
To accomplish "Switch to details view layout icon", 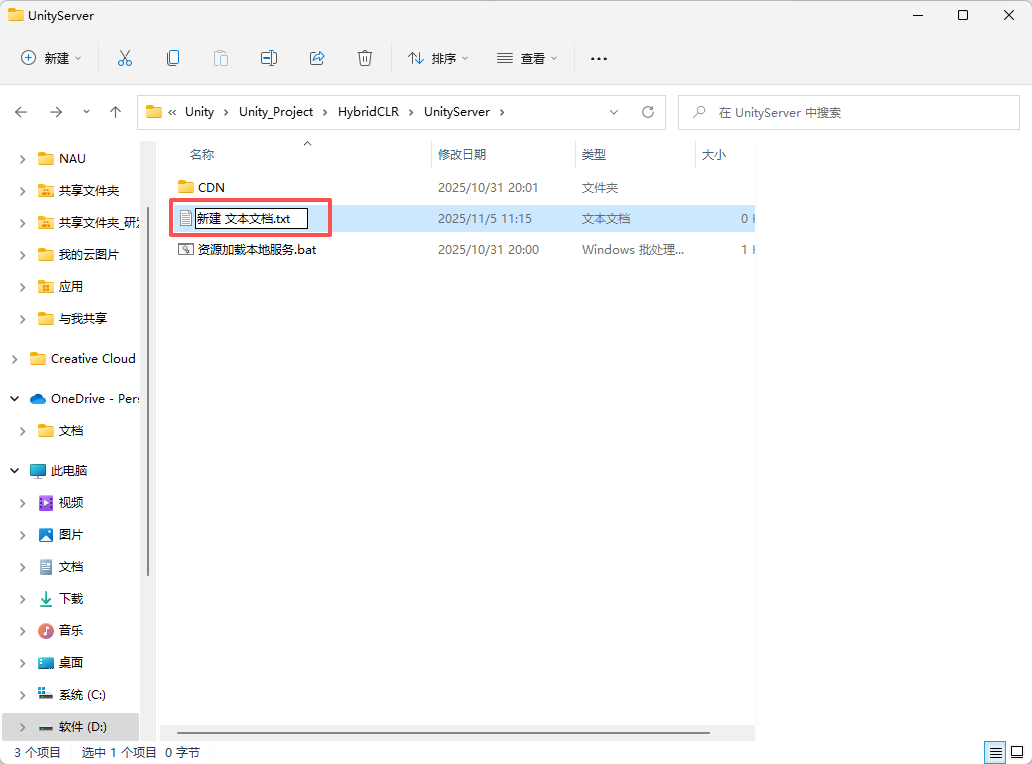I will 995,752.
